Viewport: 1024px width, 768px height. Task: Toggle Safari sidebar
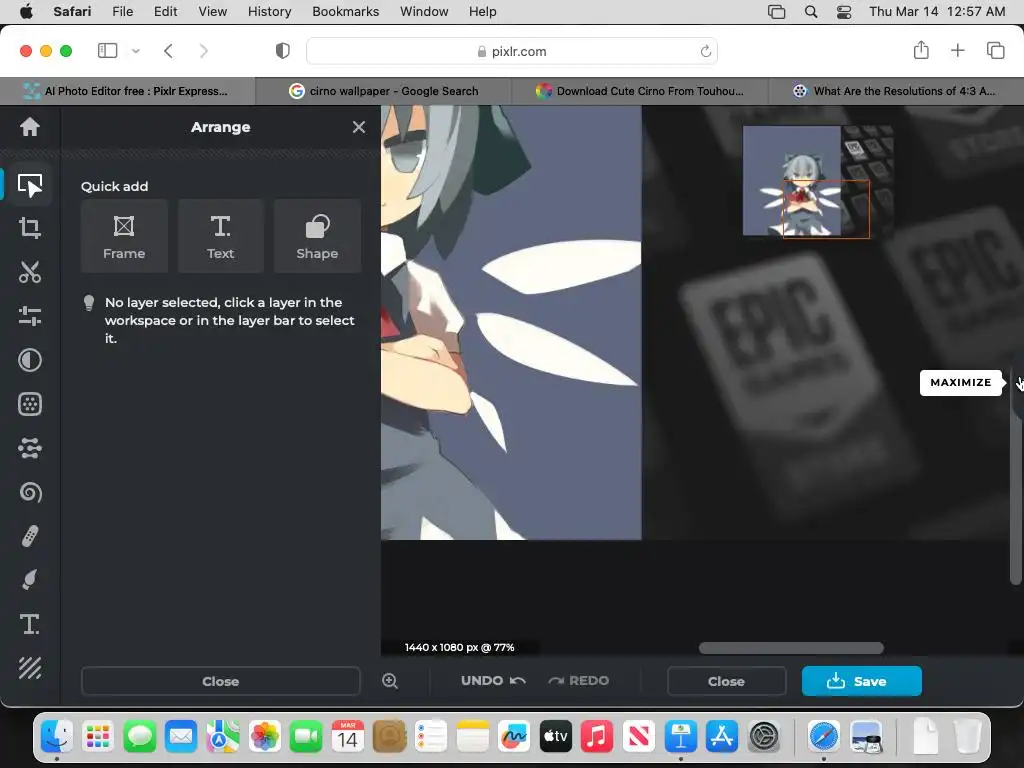click(x=108, y=51)
